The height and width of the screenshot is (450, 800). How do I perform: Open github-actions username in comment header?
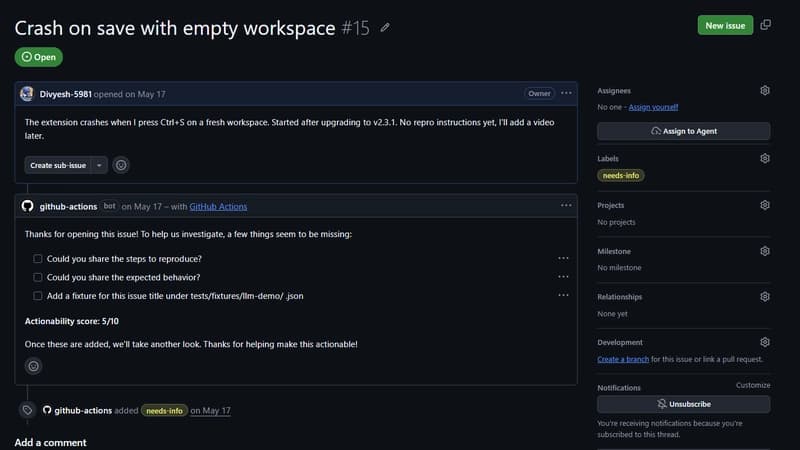[x=68, y=207]
